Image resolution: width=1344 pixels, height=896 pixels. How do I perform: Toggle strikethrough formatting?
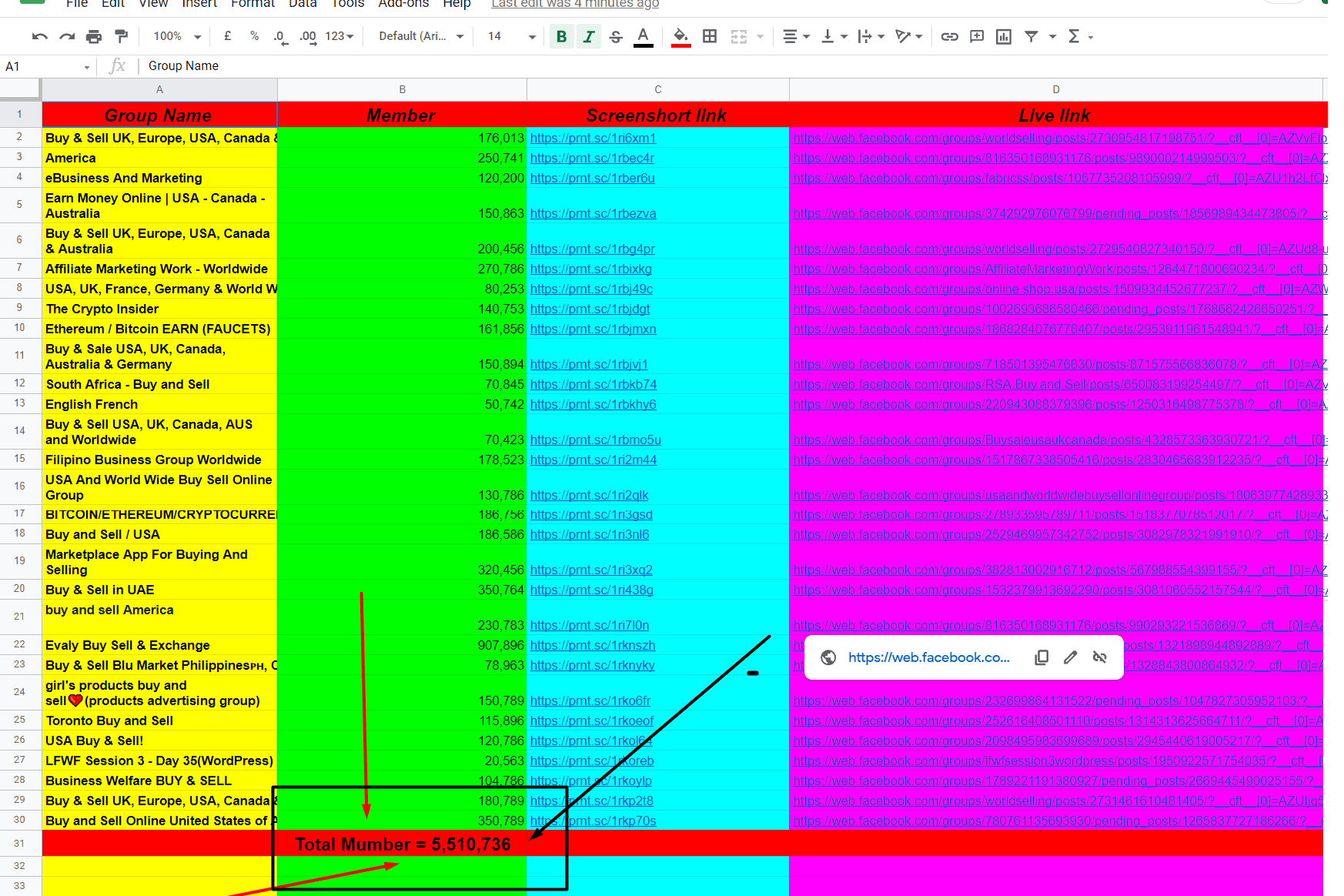pyautogui.click(x=616, y=36)
